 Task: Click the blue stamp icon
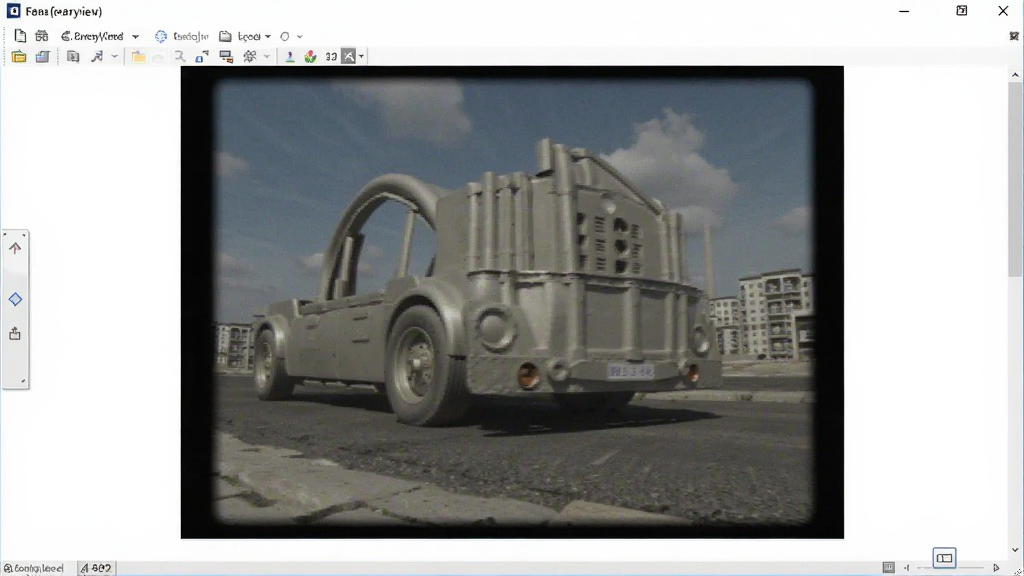point(289,57)
